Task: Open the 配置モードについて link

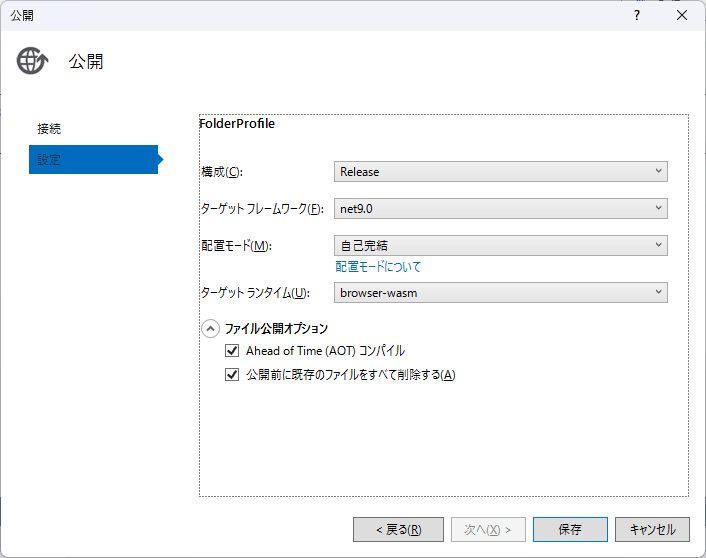Action: tap(378, 267)
